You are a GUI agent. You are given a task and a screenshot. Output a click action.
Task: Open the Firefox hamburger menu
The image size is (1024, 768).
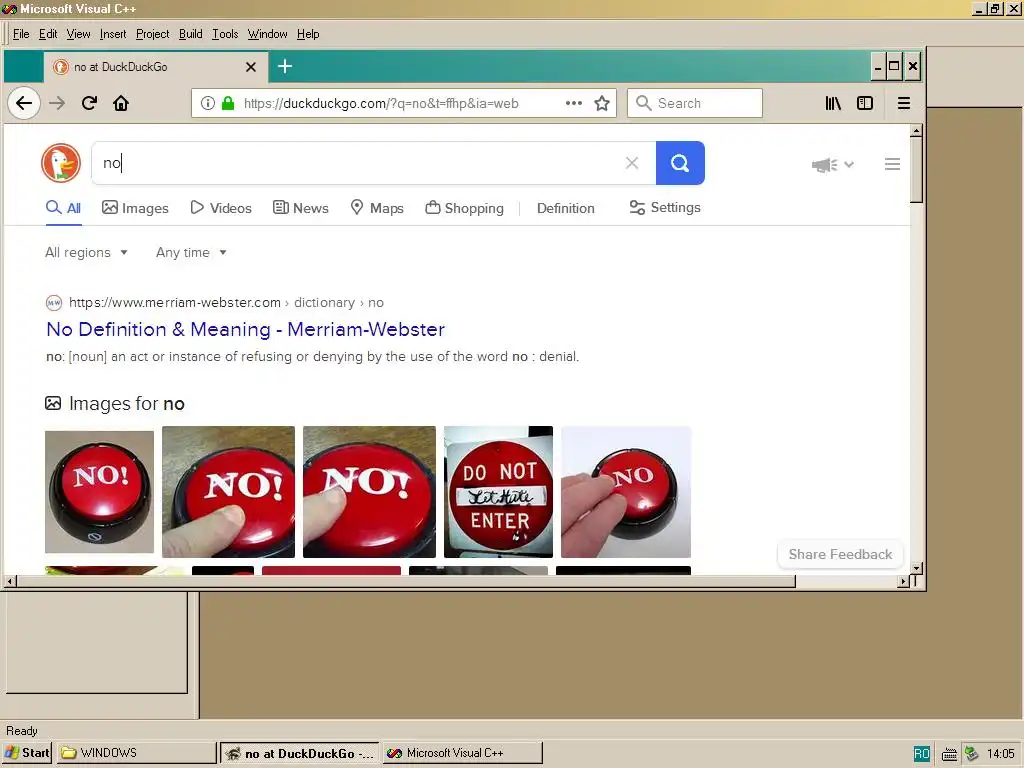click(x=904, y=103)
